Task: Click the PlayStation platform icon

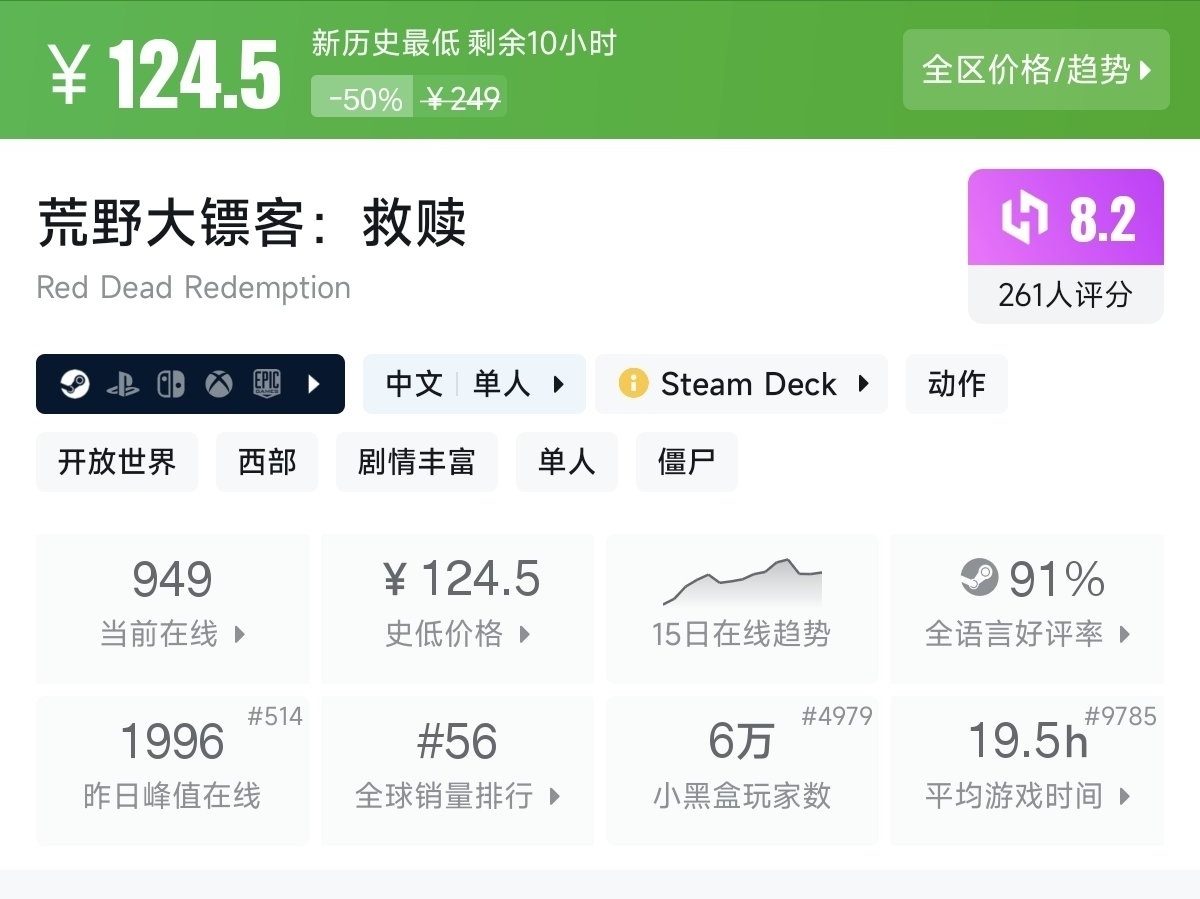Action: tap(123, 384)
